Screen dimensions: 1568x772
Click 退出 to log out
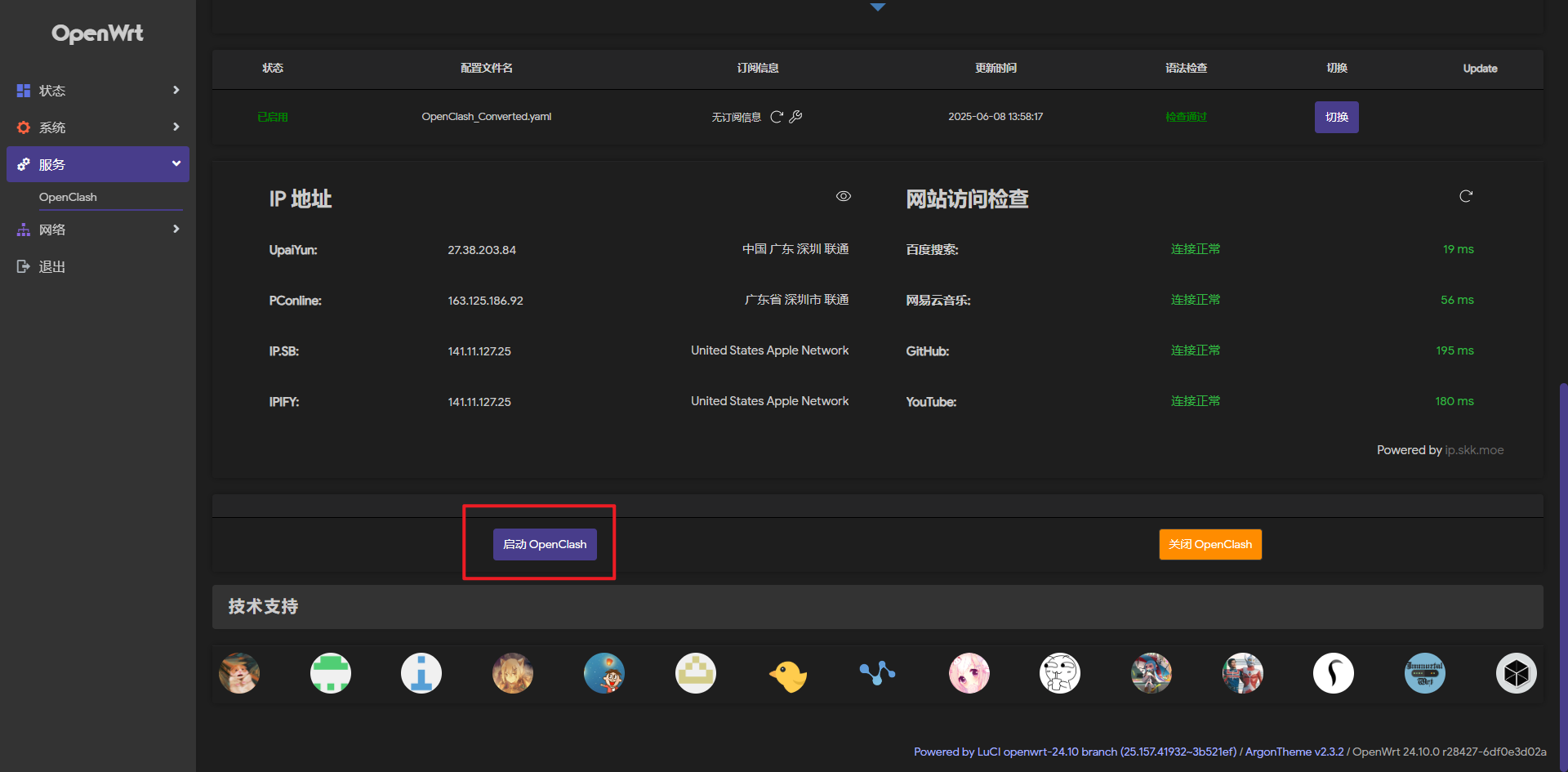pos(52,266)
